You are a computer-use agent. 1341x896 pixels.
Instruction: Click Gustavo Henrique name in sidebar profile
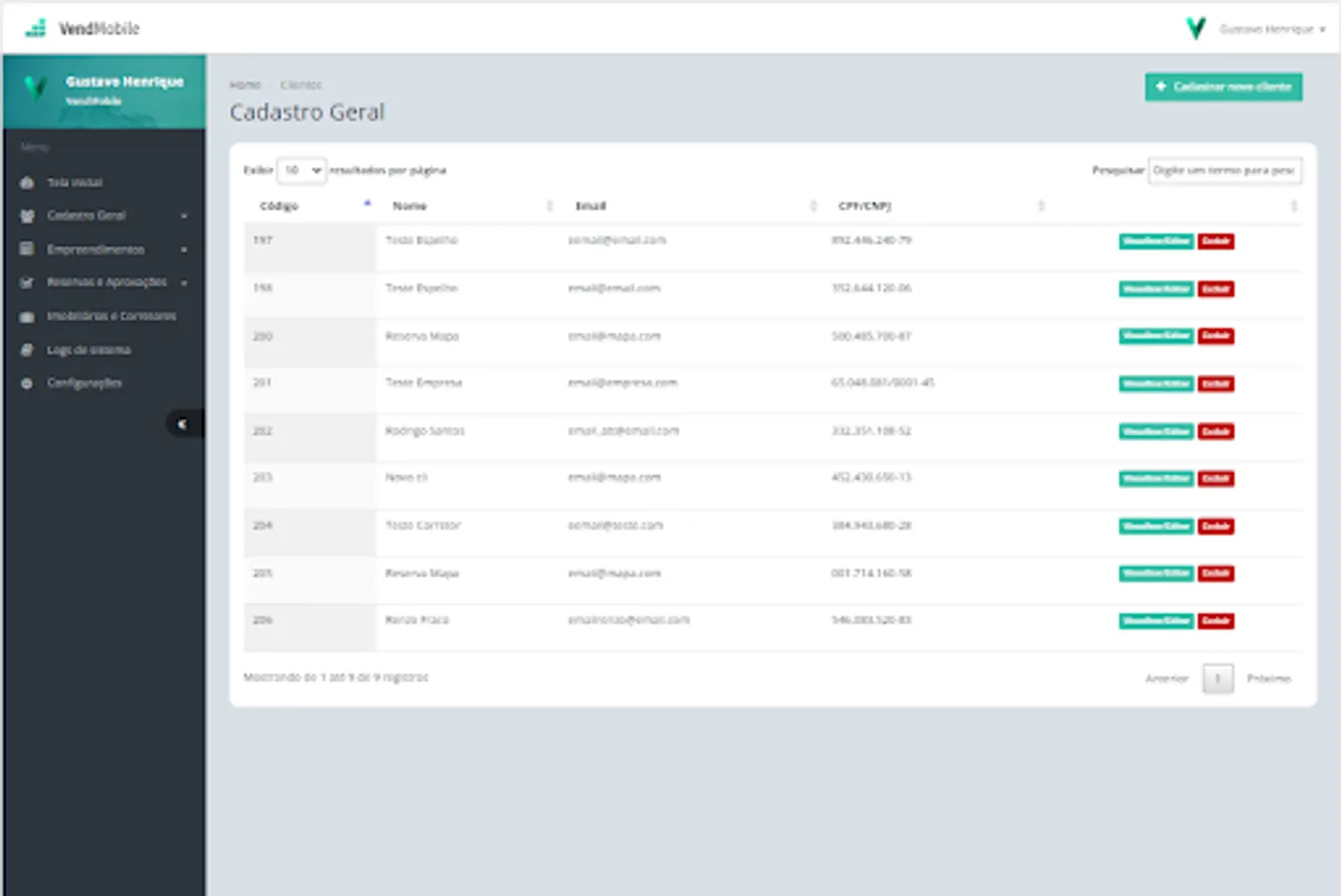[x=124, y=82]
